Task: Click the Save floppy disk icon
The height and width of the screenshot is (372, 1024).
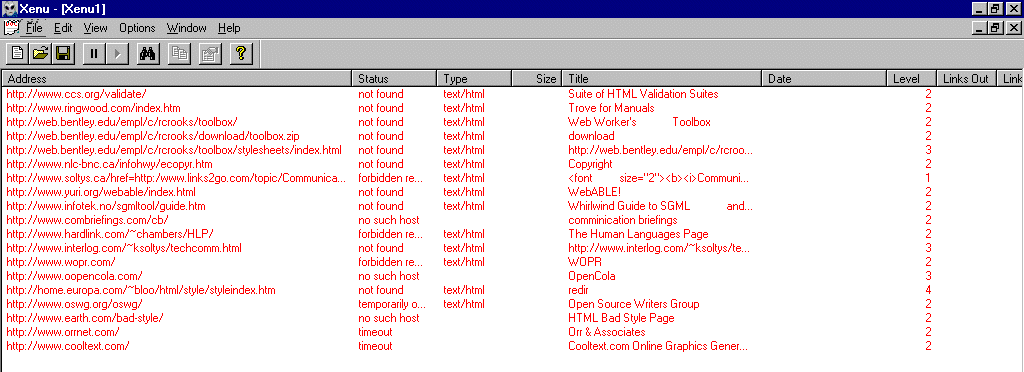Action: (63, 54)
